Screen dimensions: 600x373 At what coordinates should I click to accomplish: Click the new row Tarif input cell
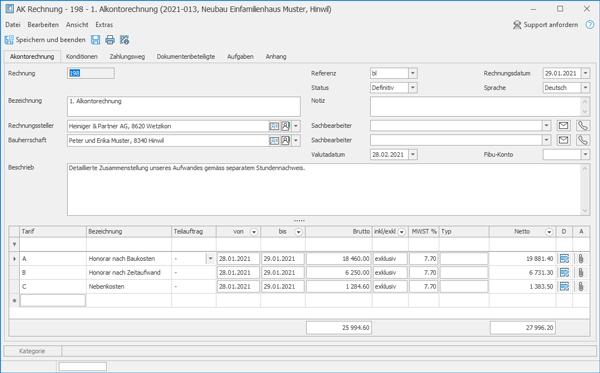(x=53, y=301)
